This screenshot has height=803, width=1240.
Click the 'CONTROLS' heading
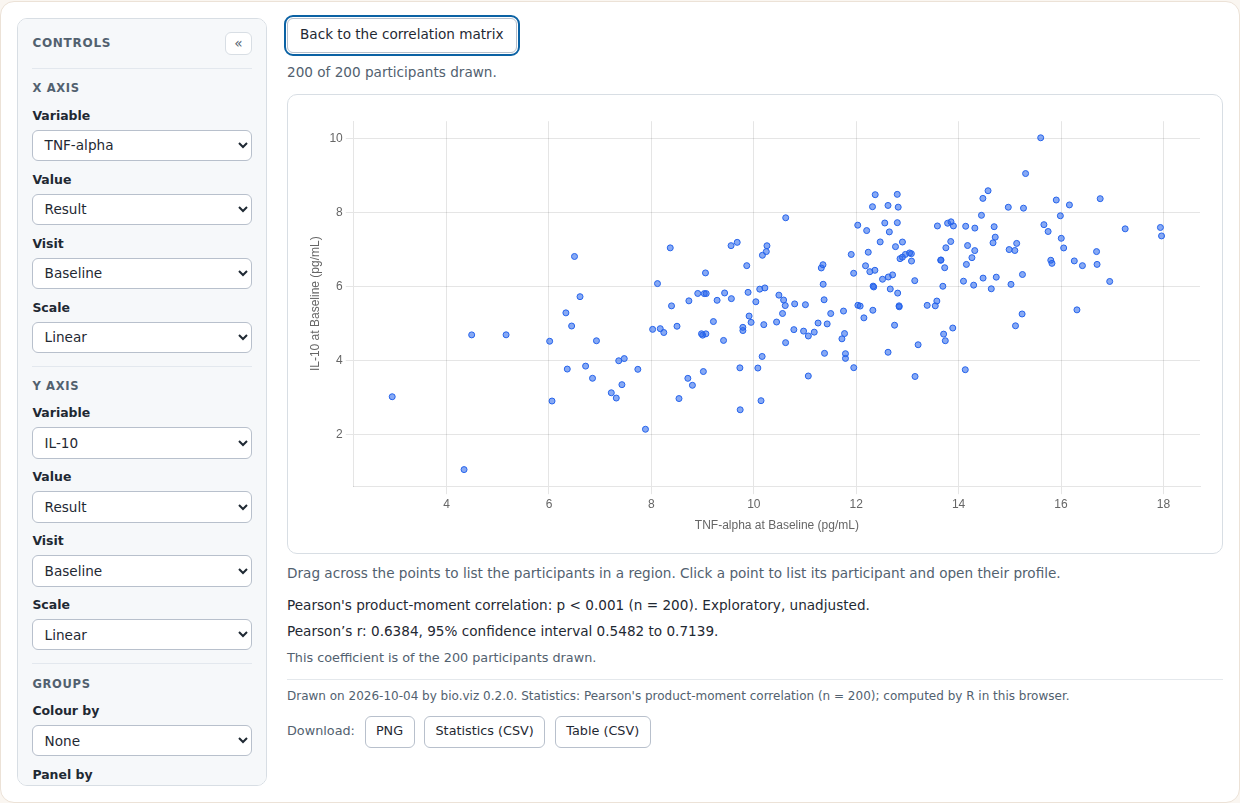pos(72,43)
